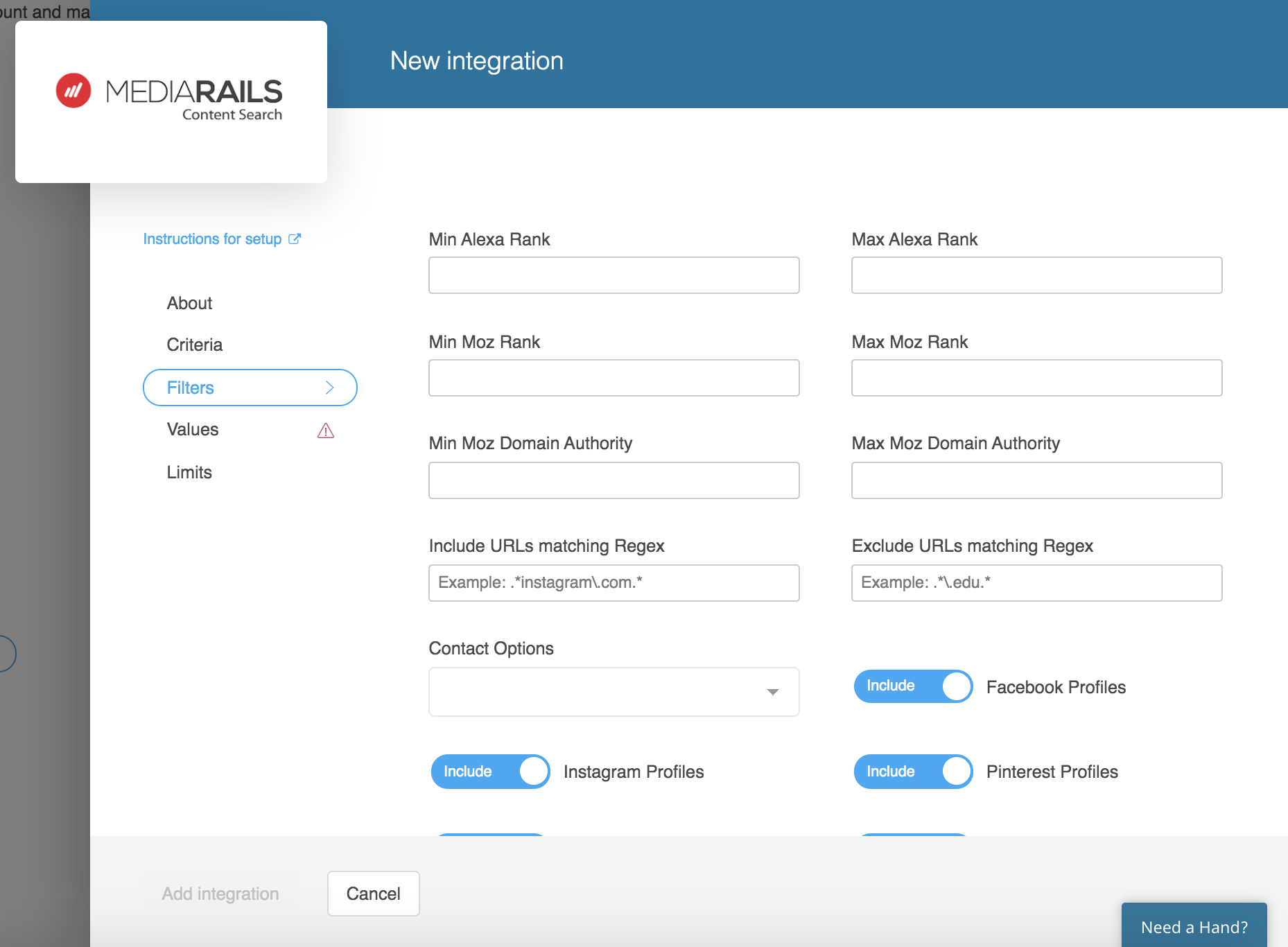Click the Include URLs matching Regex field
Screen dimensions: 1288x947
[x=613, y=582]
